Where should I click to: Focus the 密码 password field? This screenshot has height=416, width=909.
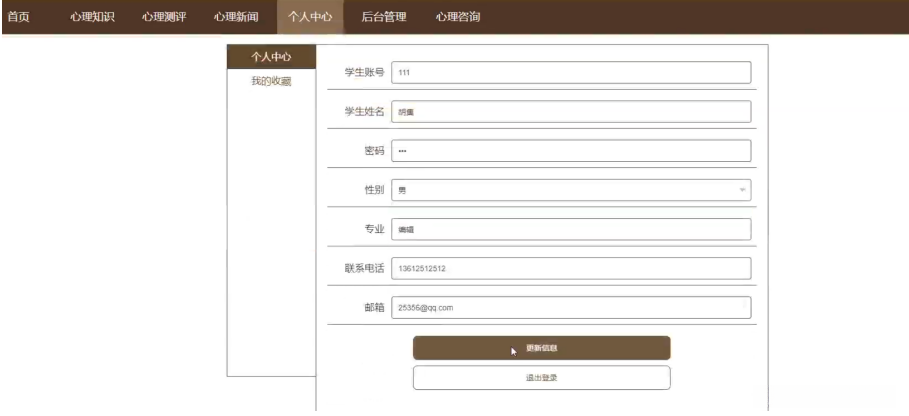click(571, 151)
